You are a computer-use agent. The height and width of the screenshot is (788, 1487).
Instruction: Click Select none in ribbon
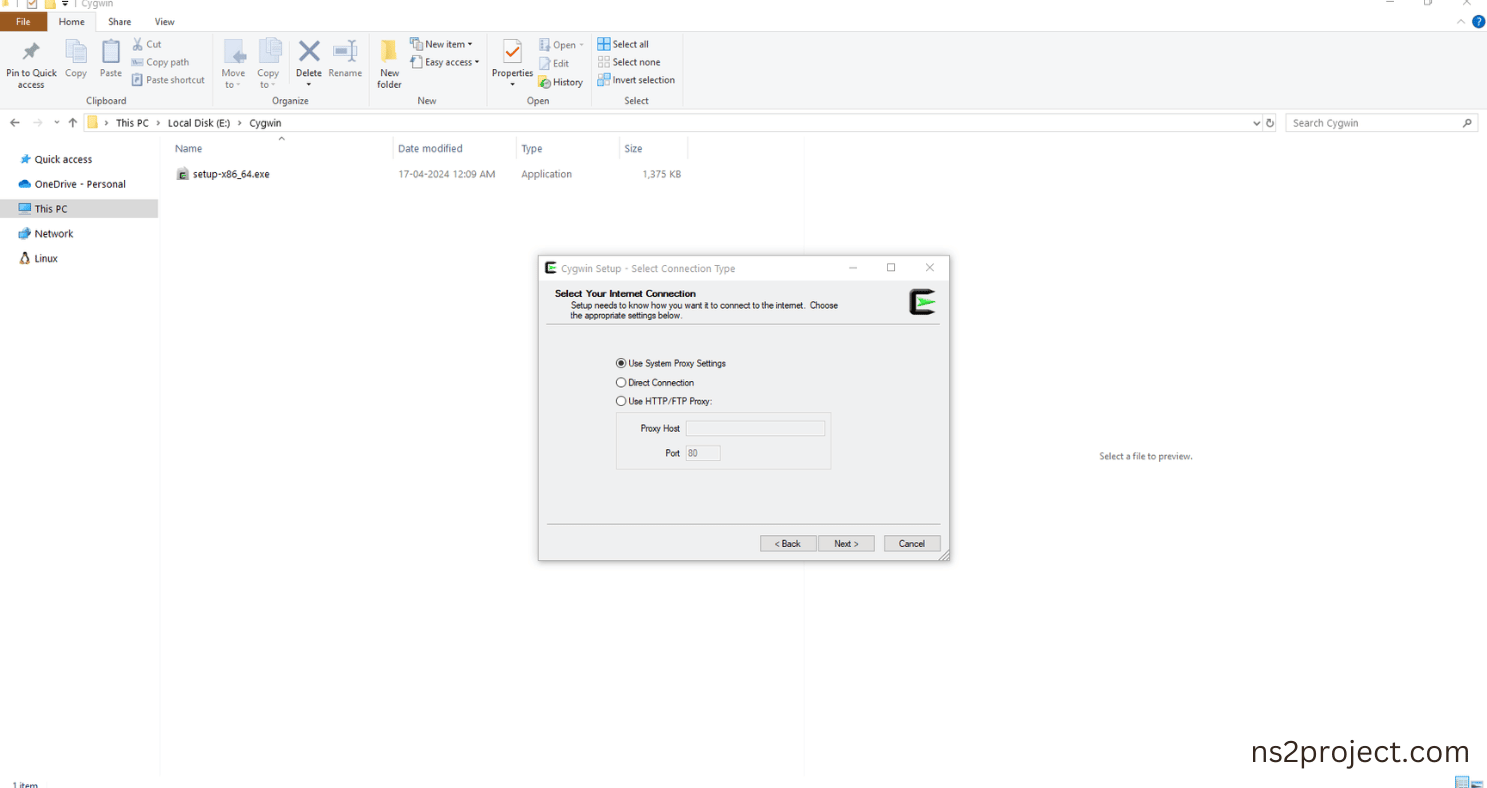pos(629,62)
